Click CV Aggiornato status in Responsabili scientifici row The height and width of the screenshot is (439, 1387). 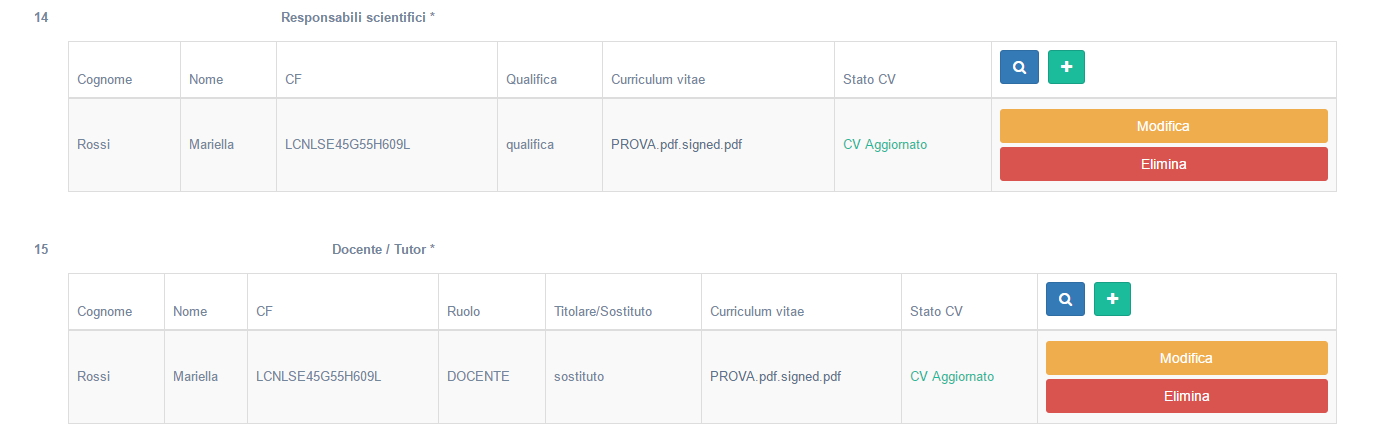[885, 145]
